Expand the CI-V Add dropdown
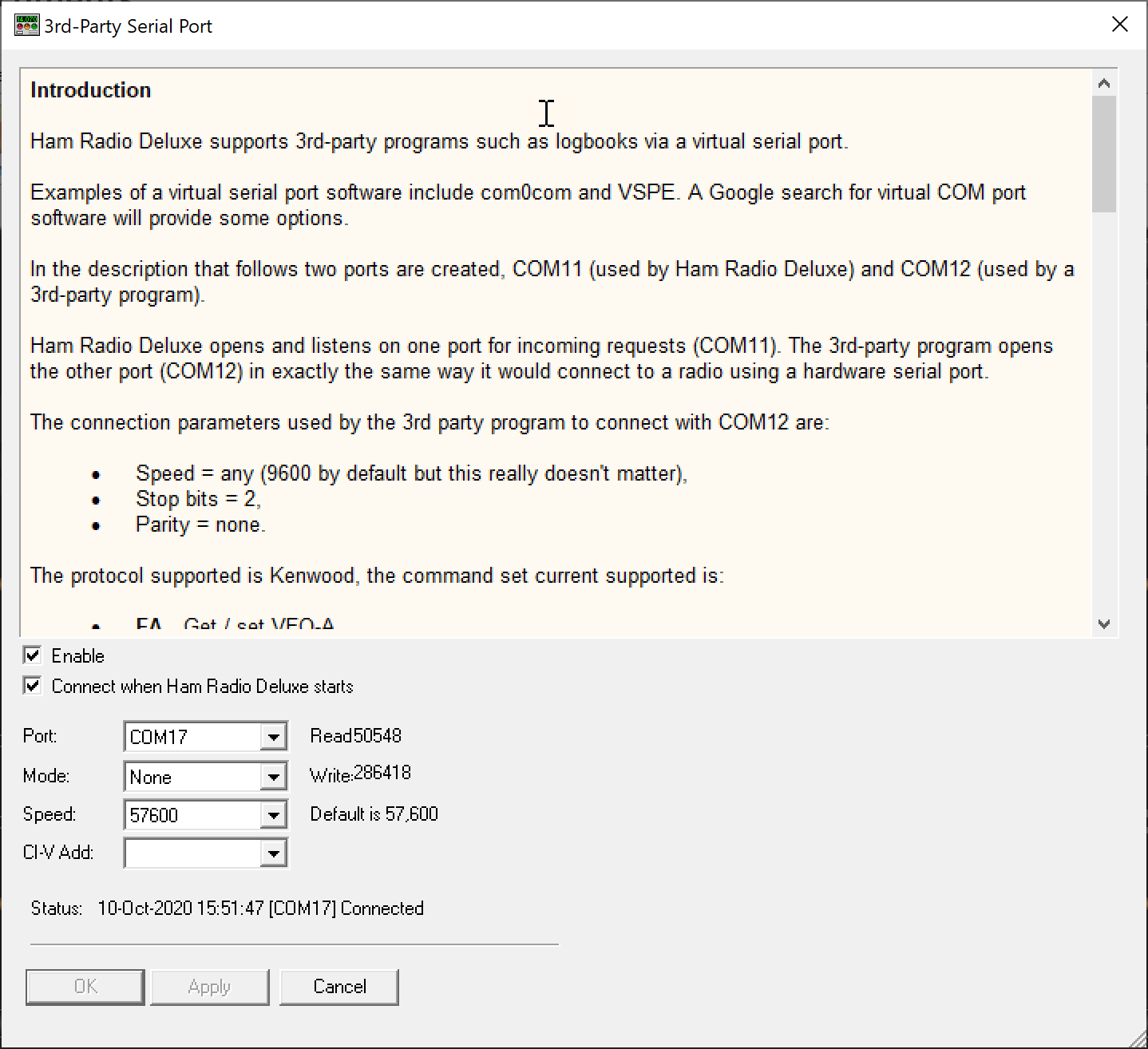Image resolution: width=1148 pixels, height=1049 pixels. click(273, 853)
